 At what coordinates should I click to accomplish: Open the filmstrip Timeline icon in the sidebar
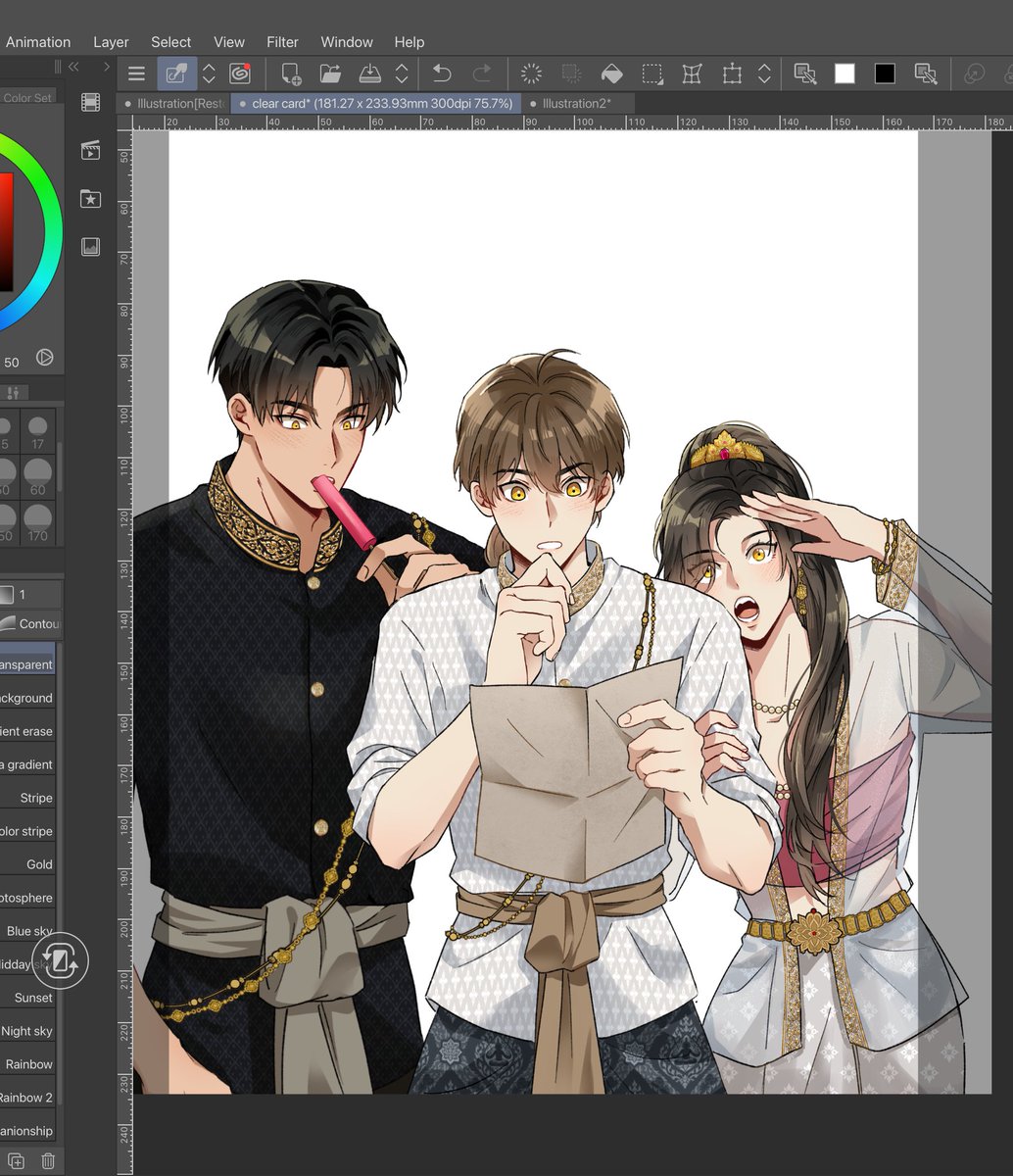click(x=89, y=103)
